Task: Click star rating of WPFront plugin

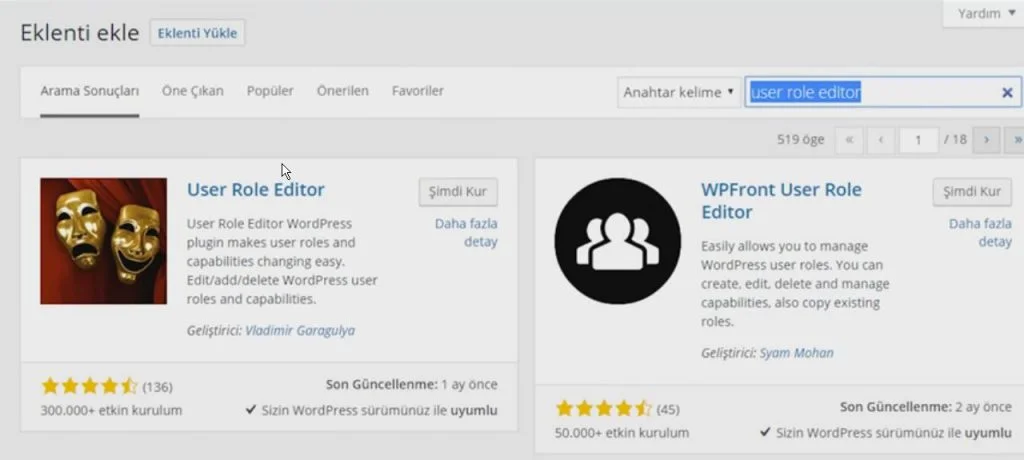Action: tap(603, 409)
